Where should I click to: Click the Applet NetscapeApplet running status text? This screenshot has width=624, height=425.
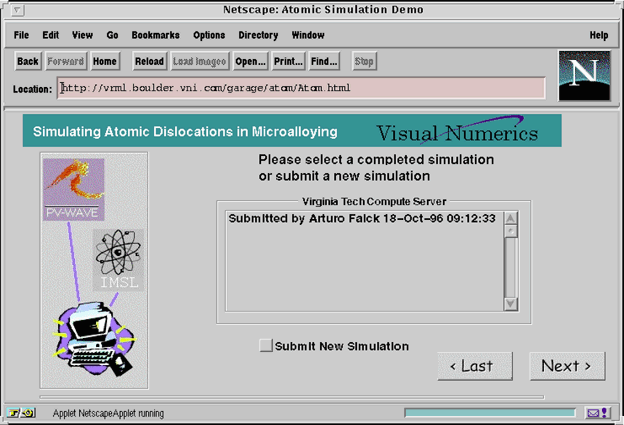[x=108, y=413]
